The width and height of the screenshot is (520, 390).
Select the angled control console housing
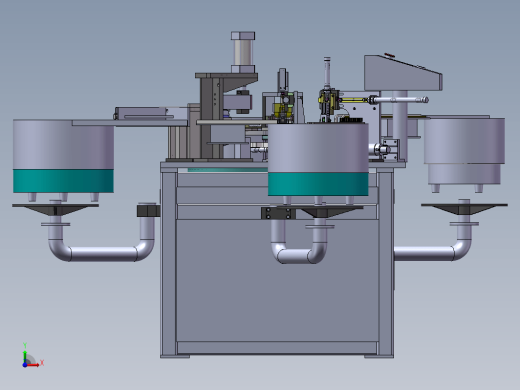click(403, 73)
